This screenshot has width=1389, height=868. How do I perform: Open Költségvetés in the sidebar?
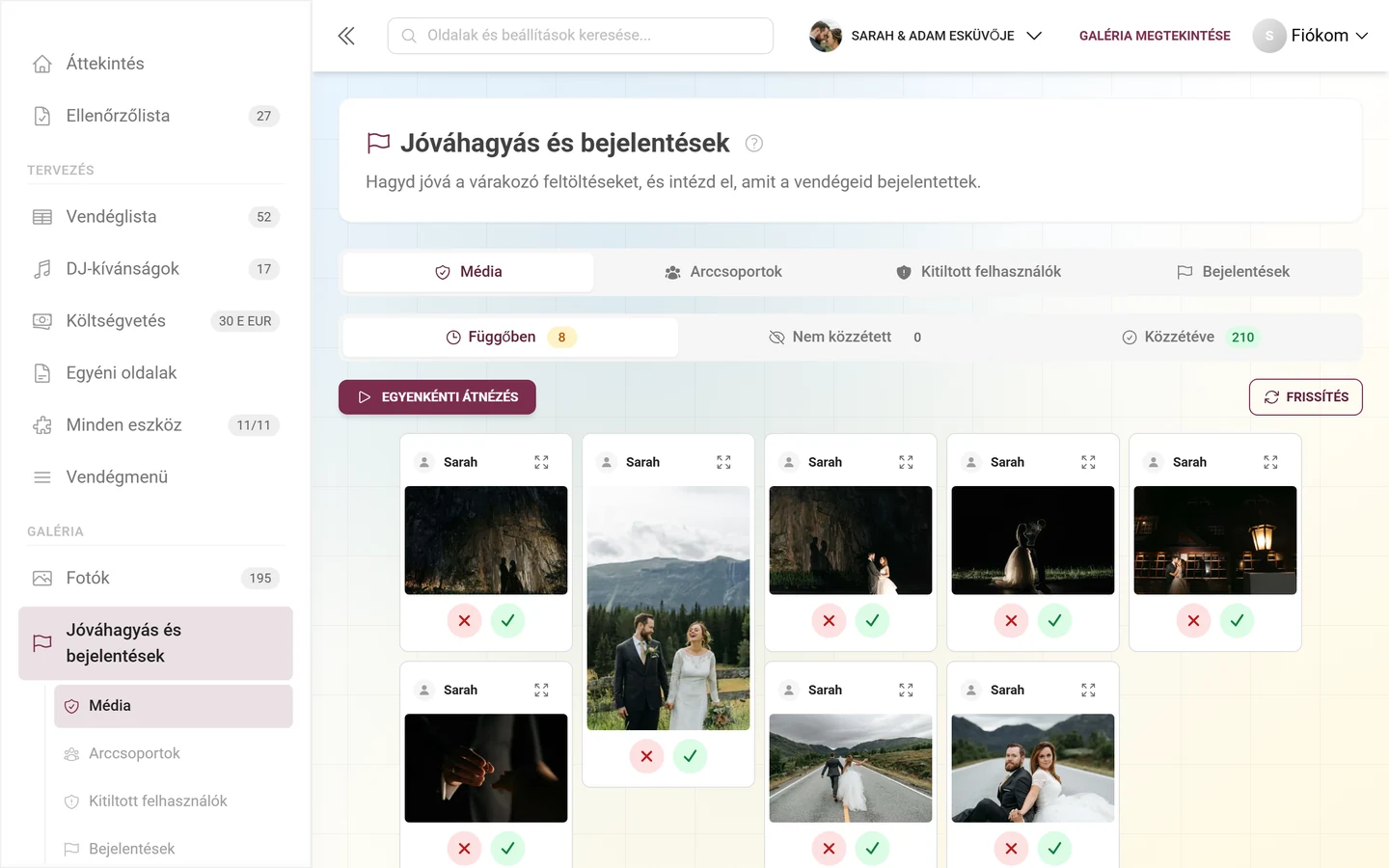(155, 321)
